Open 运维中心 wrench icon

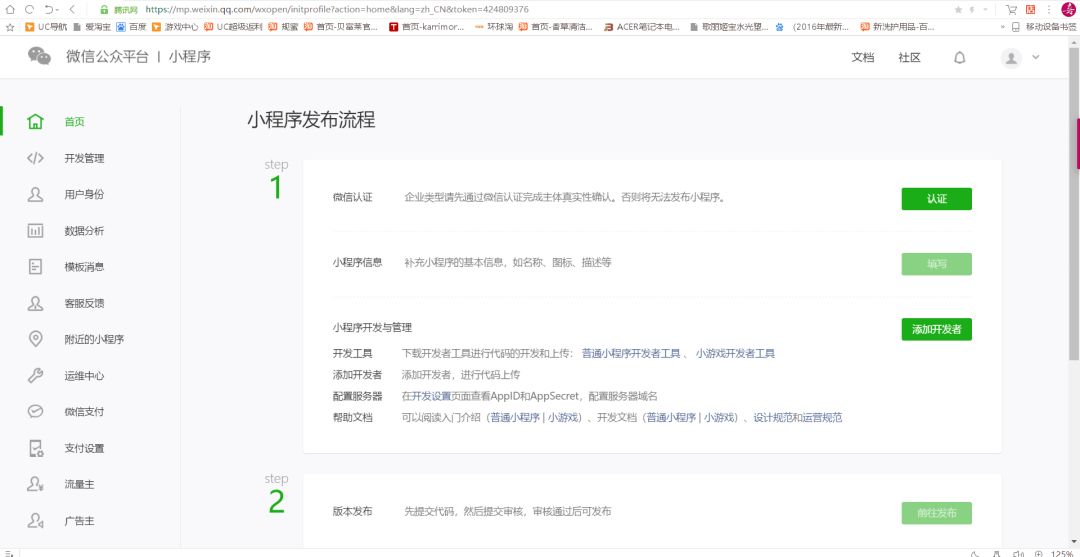point(35,376)
